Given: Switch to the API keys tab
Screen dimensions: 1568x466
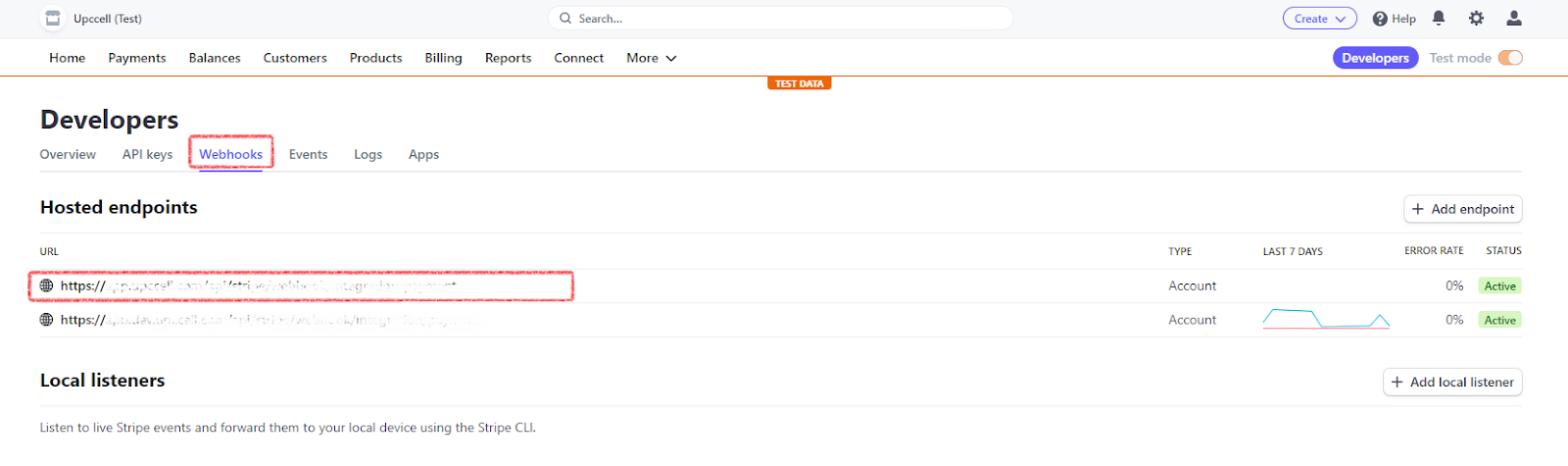Looking at the screenshot, I should click(147, 154).
